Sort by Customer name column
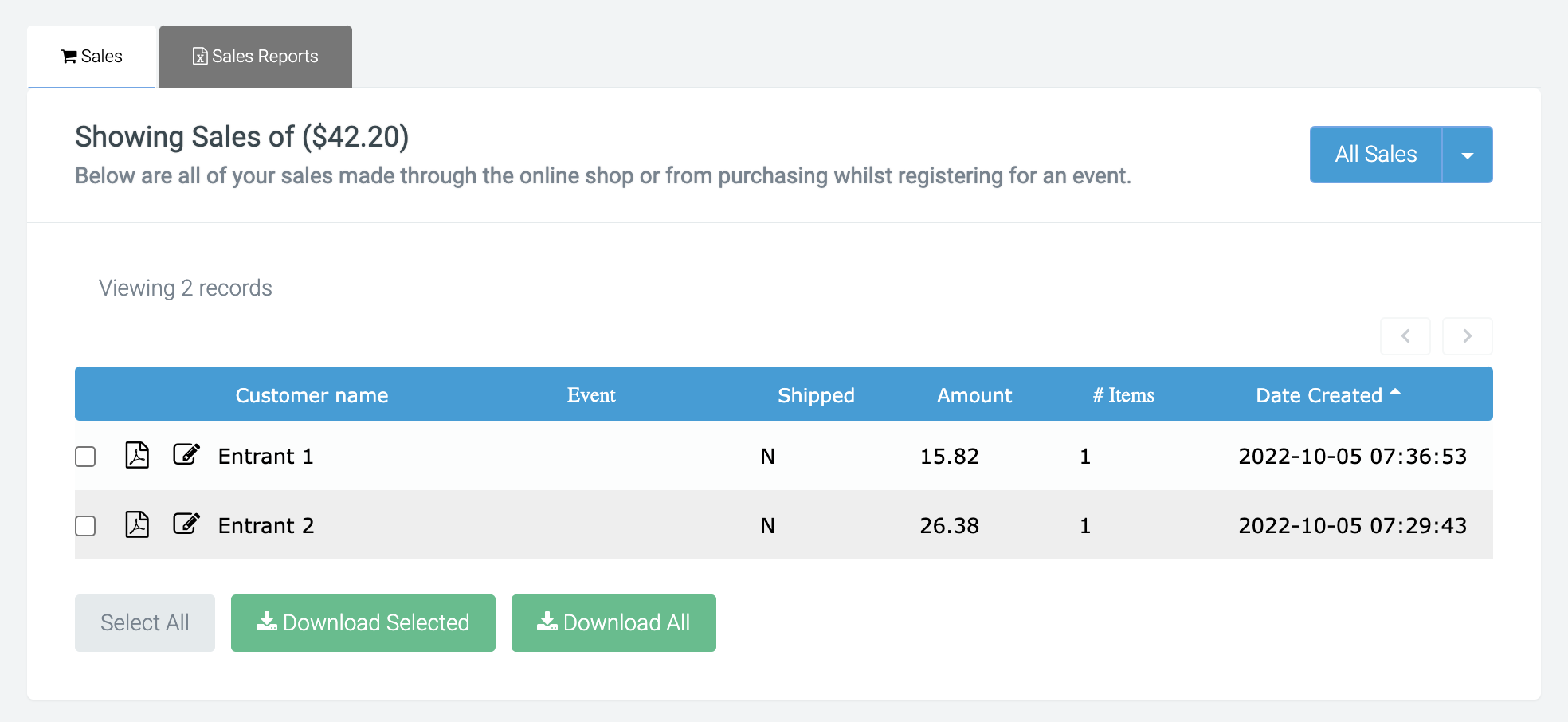Screen dimensions: 1568x722 point(312,395)
